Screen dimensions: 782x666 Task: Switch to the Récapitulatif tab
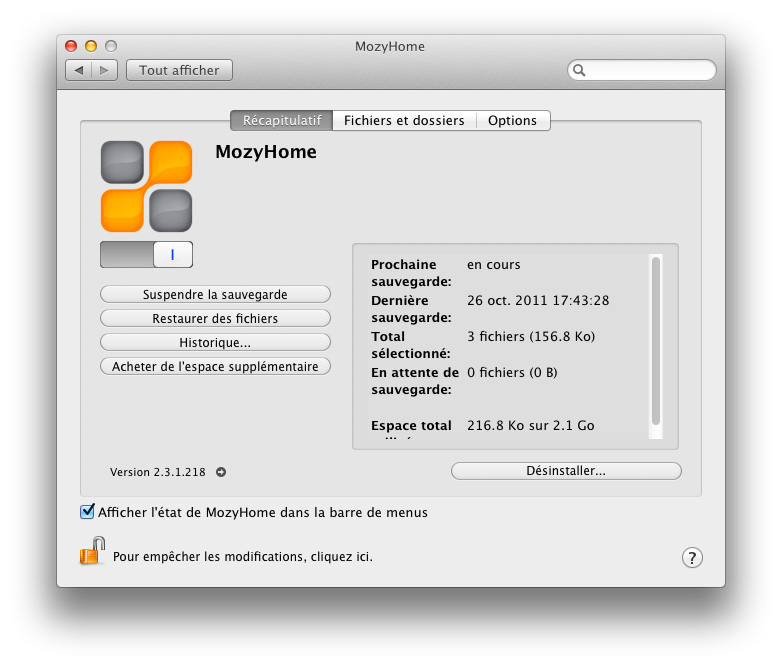click(x=282, y=121)
